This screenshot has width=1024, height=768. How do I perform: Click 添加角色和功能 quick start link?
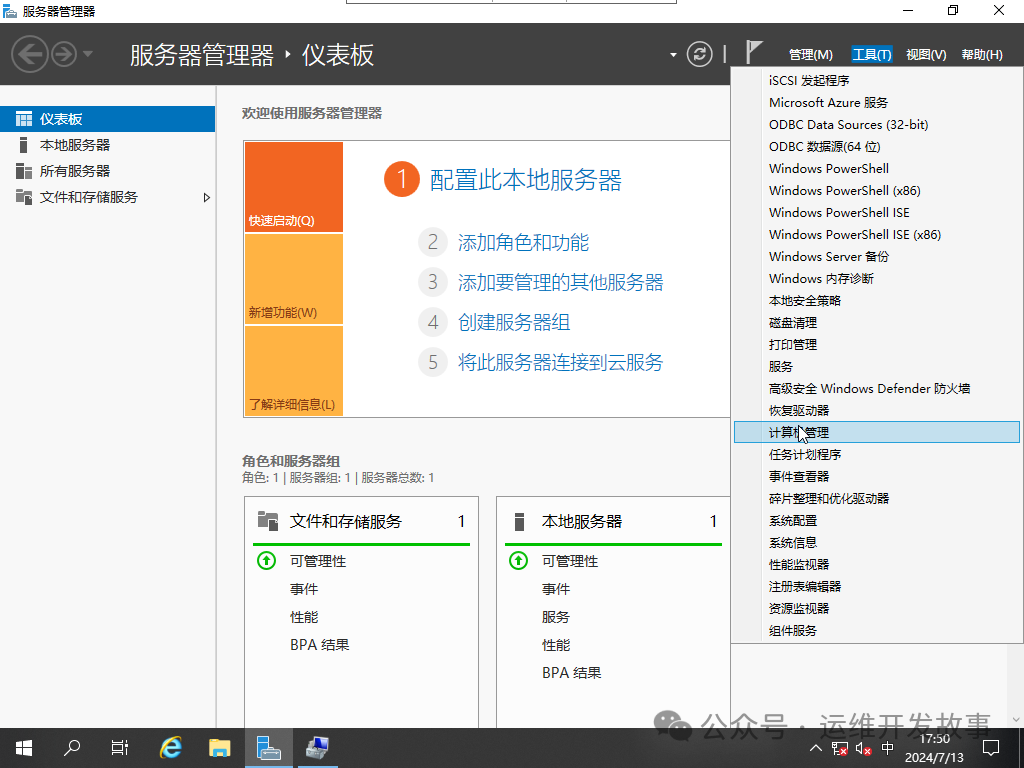click(x=523, y=242)
